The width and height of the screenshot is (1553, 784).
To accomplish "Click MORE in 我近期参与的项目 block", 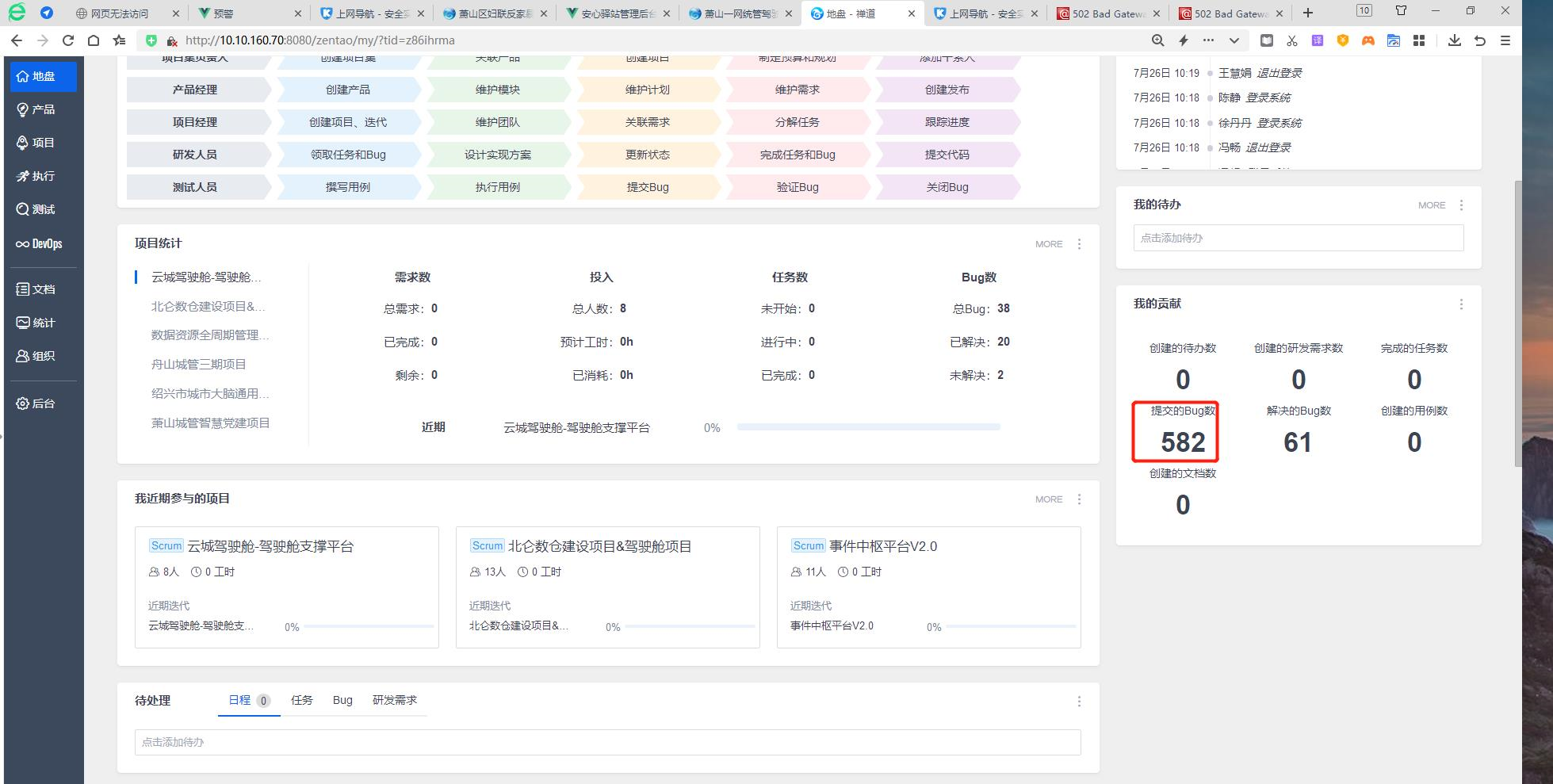I will (1048, 499).
